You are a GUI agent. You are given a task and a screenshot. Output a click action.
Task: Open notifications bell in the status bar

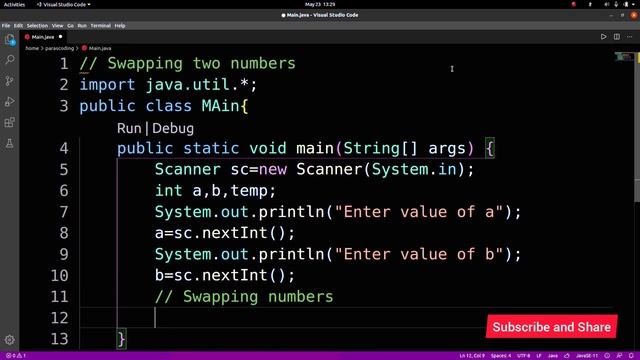click(631, 356)
